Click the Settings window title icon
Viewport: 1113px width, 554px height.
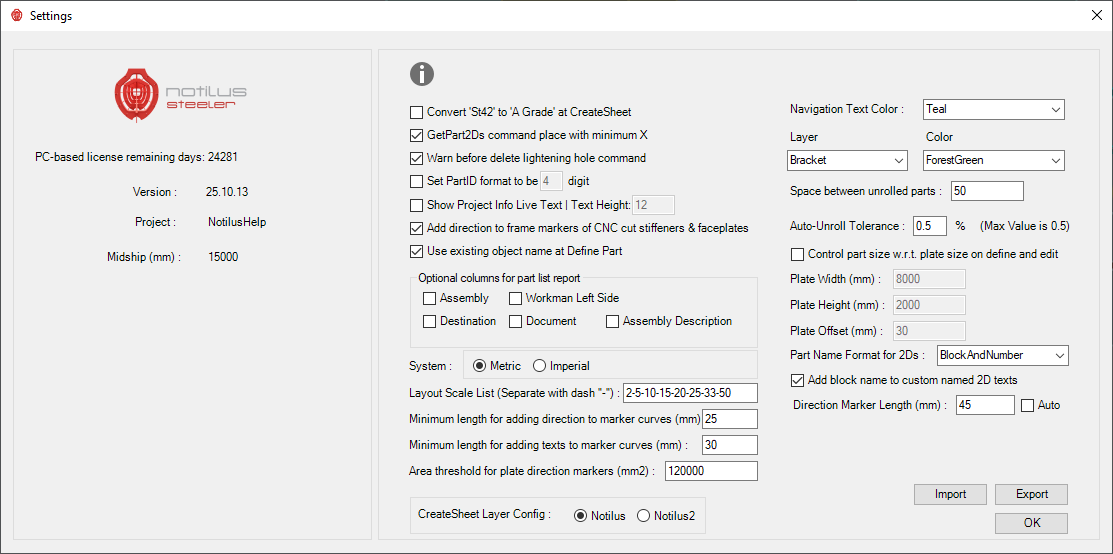(x=16, y=16)
